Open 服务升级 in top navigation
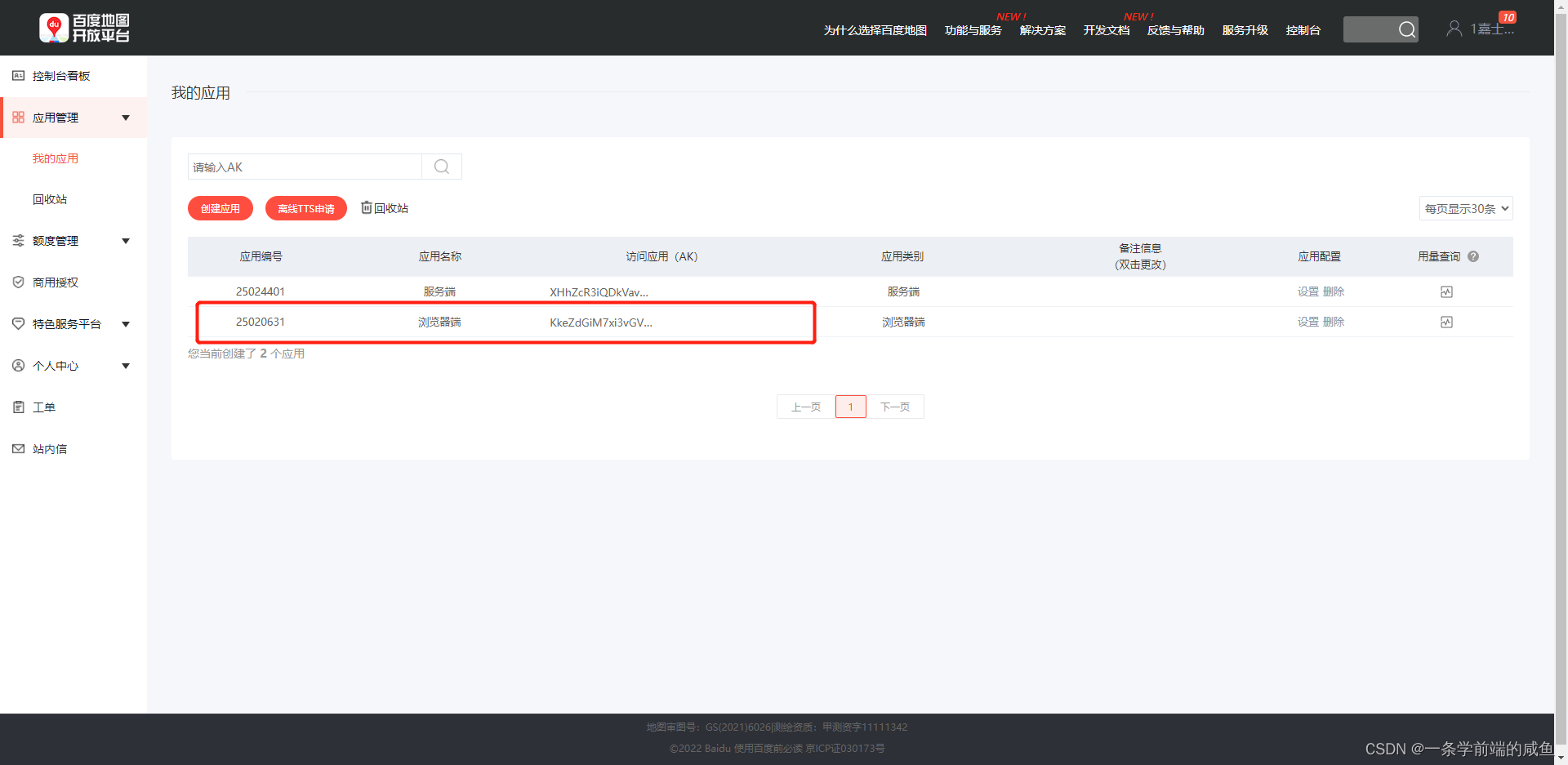Viewport: 1568px width, 765px height. click(1245, 30)
